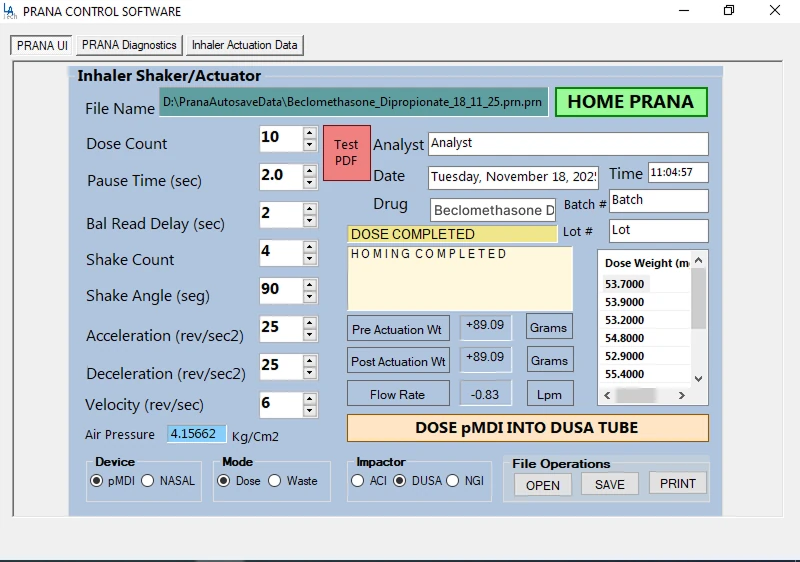
Task: Click the Test PDF button
Action: pyautogui.click(x=346, y=152)
